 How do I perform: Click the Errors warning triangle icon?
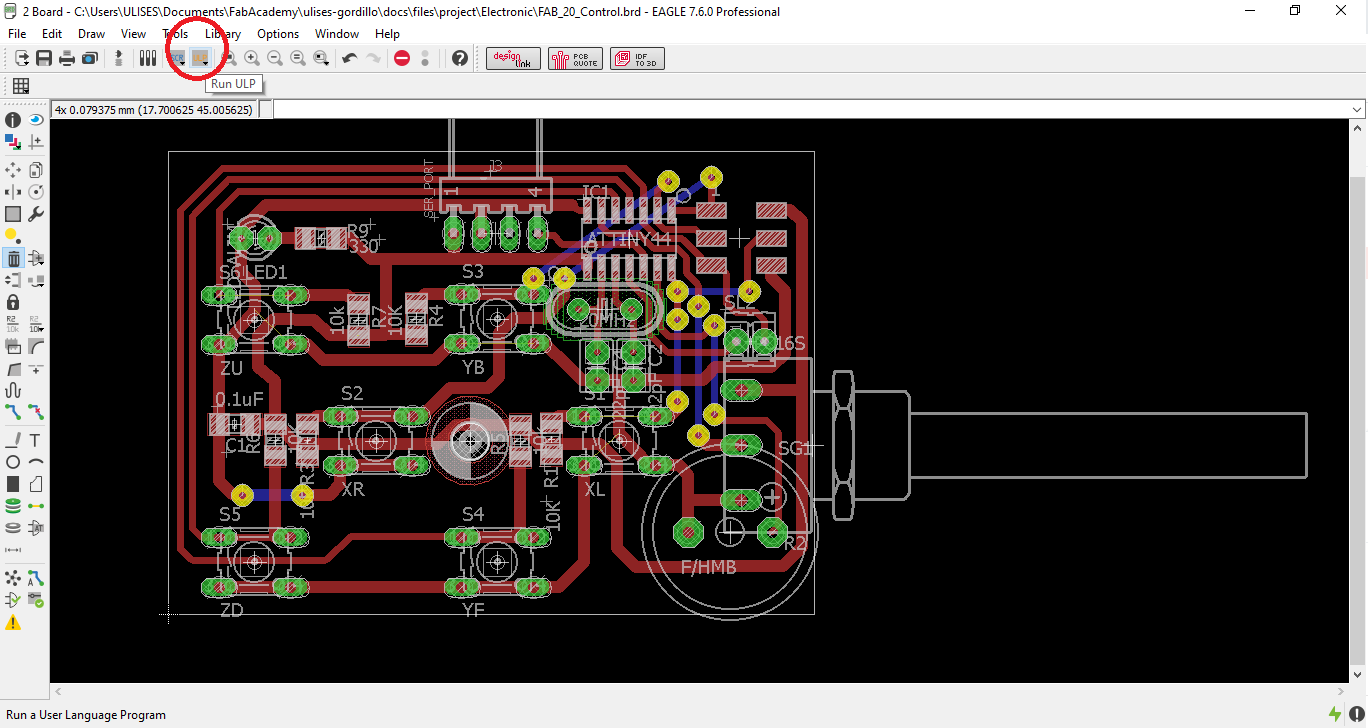[13, 622]
